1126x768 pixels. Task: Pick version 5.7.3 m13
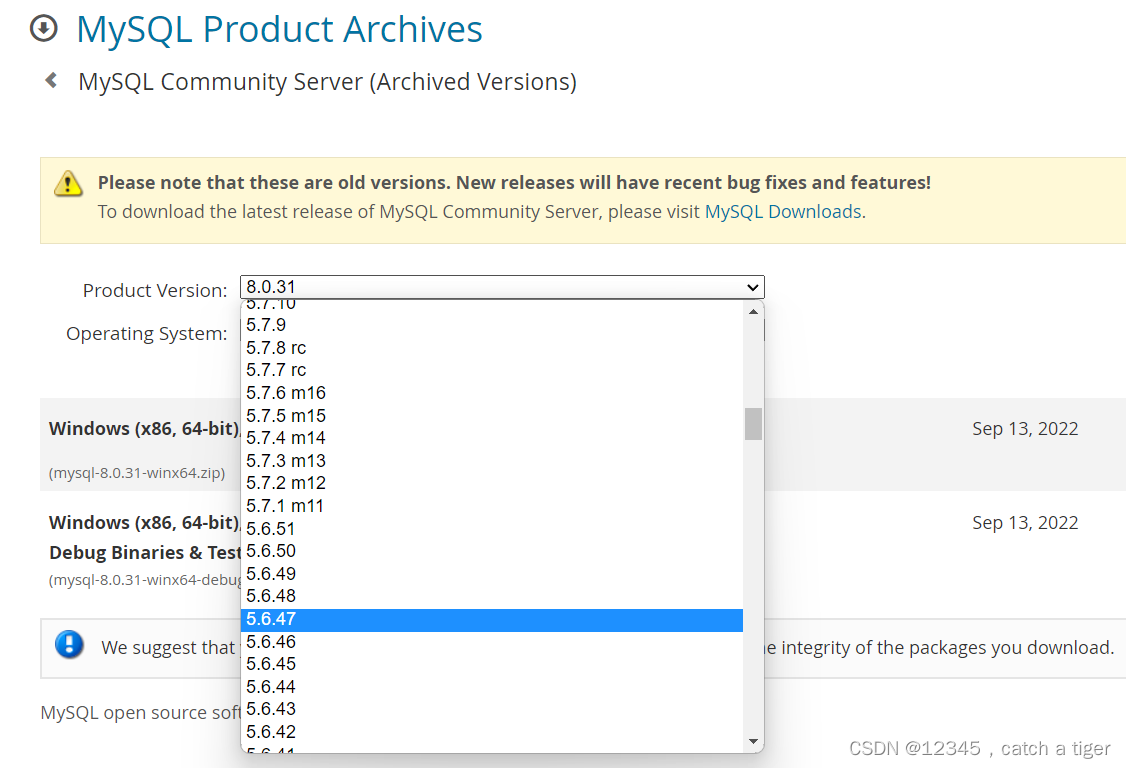pyautogui.click(x=492, y=461)
